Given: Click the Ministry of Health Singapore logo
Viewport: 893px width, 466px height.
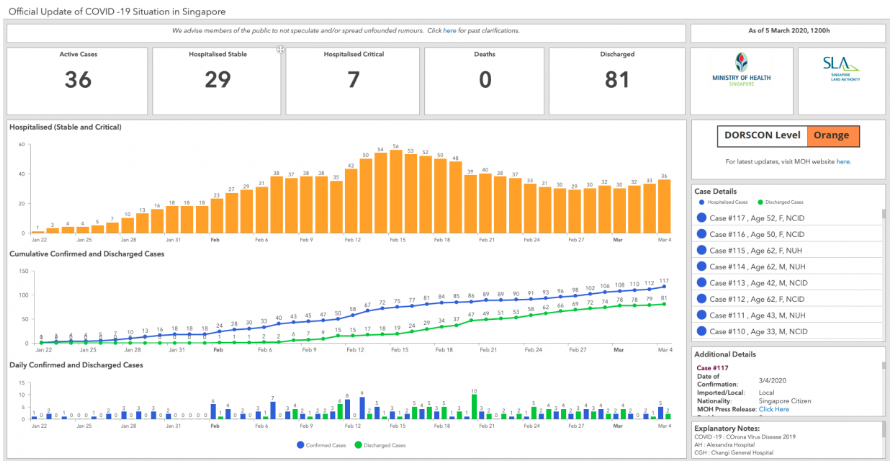Looking at the screenshot, I should 741,70.
